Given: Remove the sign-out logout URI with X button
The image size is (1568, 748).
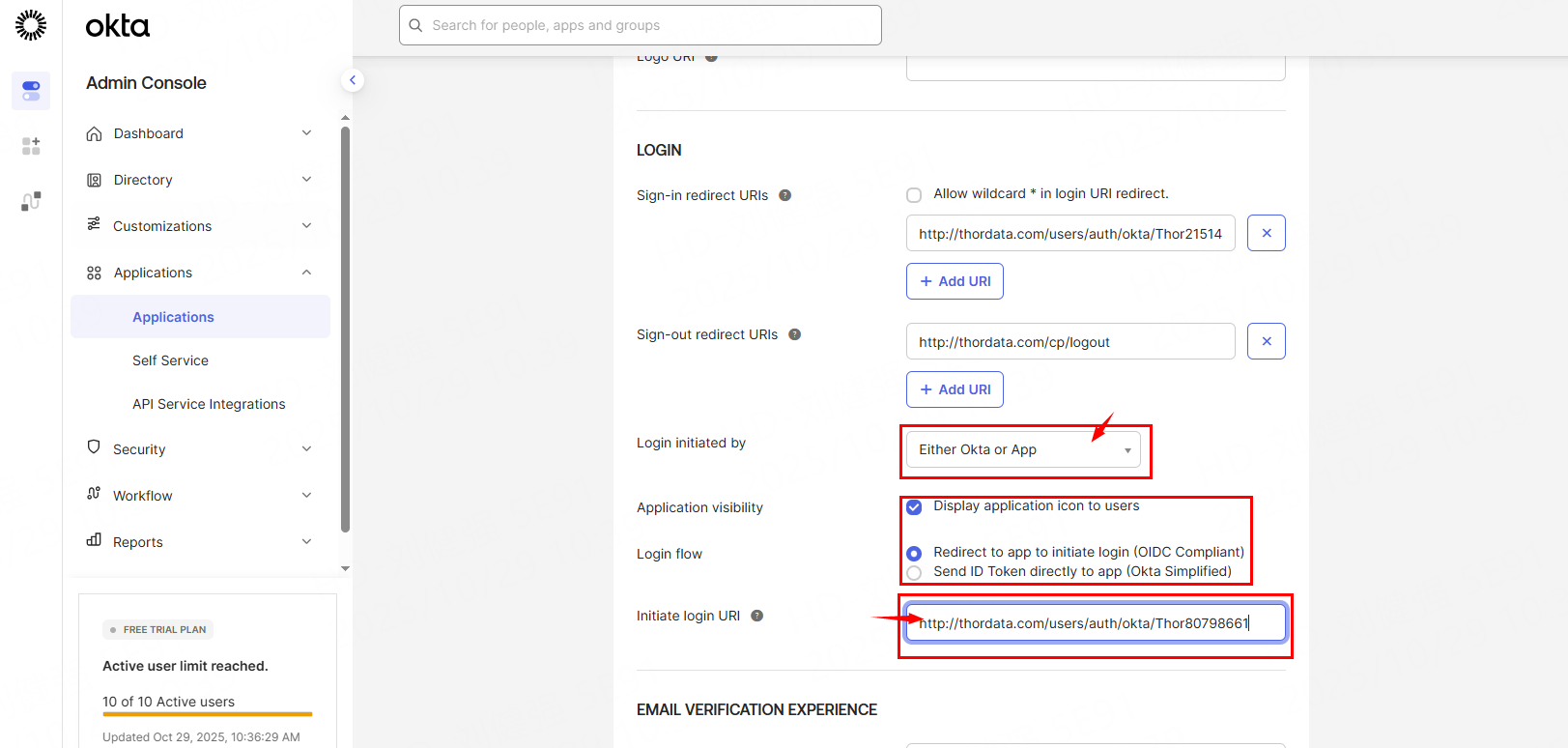Looking at the screenshot, I should point(1266,341).
